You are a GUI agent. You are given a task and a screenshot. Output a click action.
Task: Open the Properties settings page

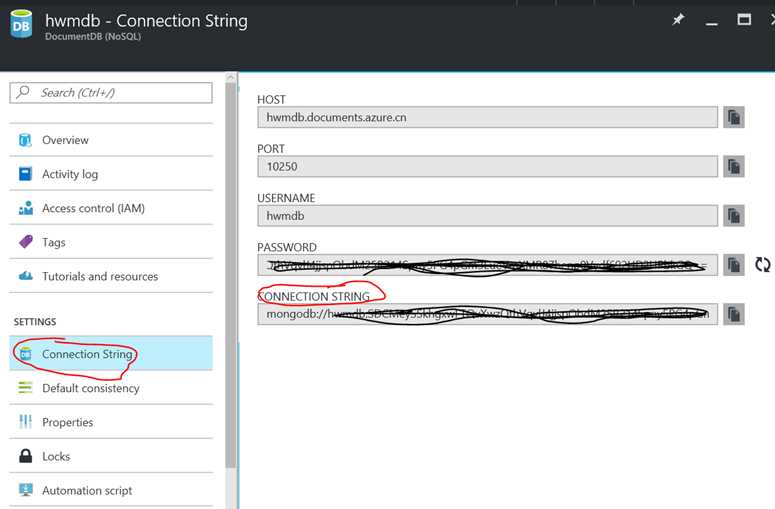[111, 422]
